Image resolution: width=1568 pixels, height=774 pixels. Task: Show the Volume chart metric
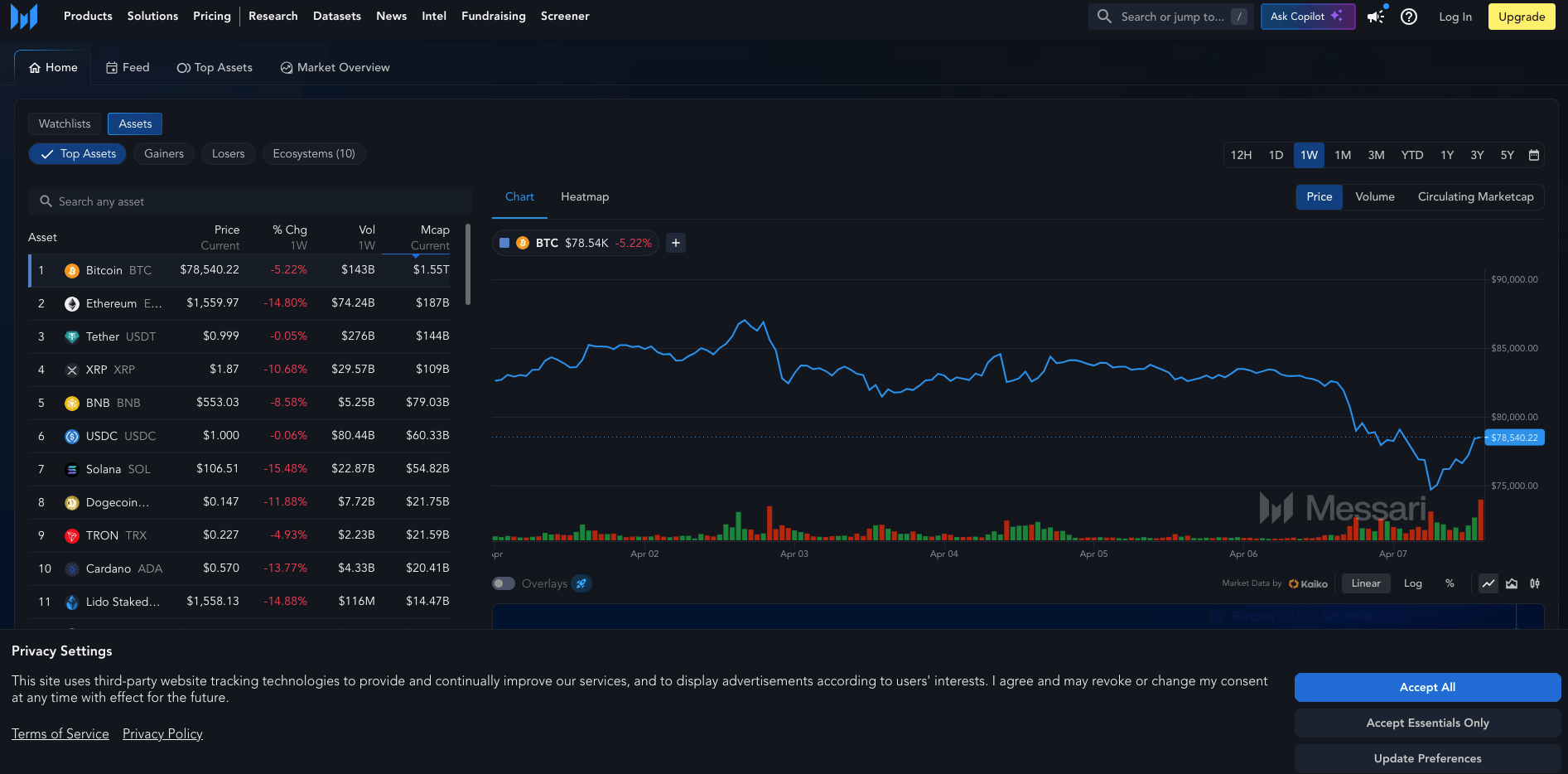click(1375, 197)
